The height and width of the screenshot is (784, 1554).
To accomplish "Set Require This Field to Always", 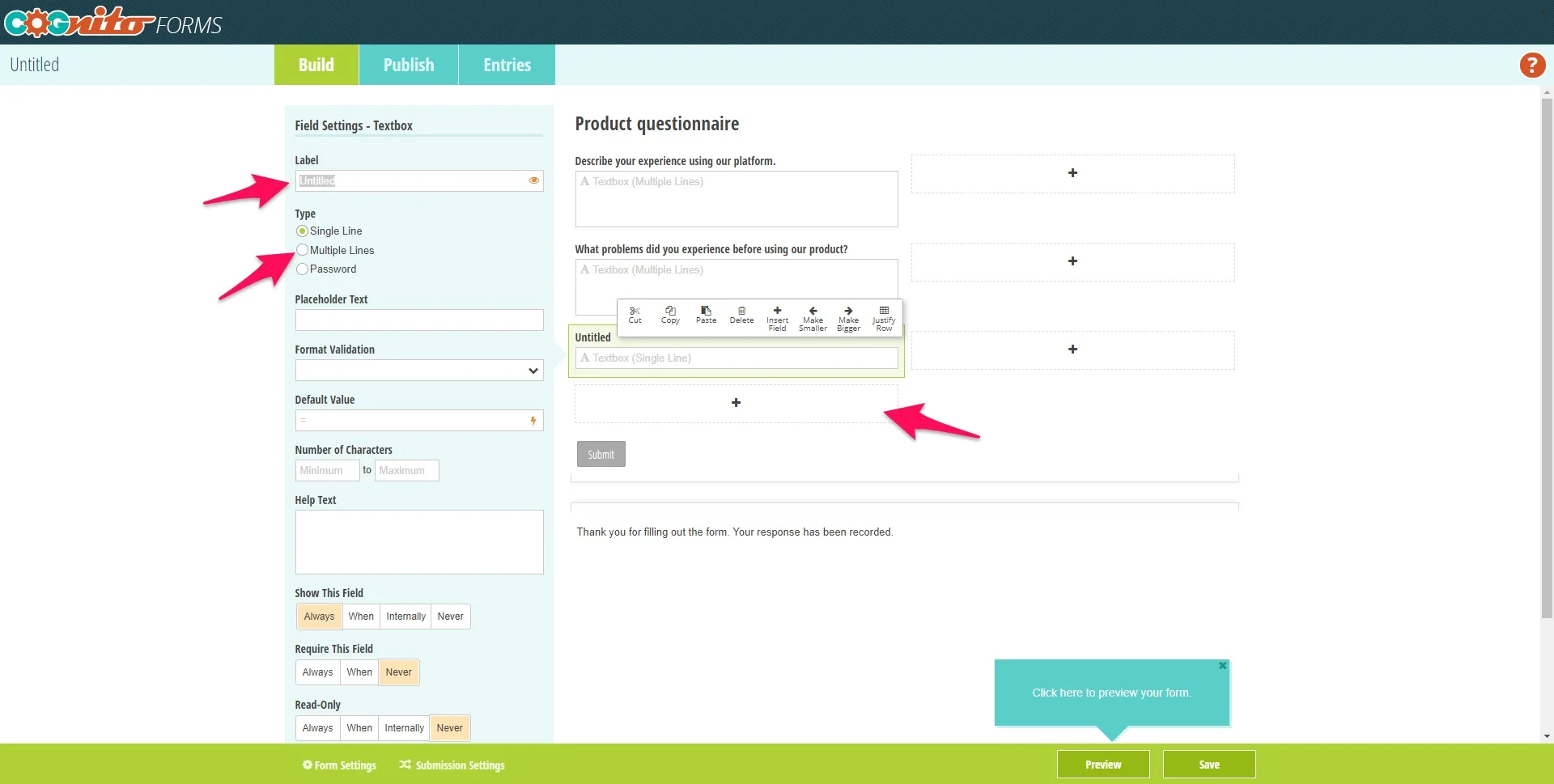I will click(x=317, y=672).
